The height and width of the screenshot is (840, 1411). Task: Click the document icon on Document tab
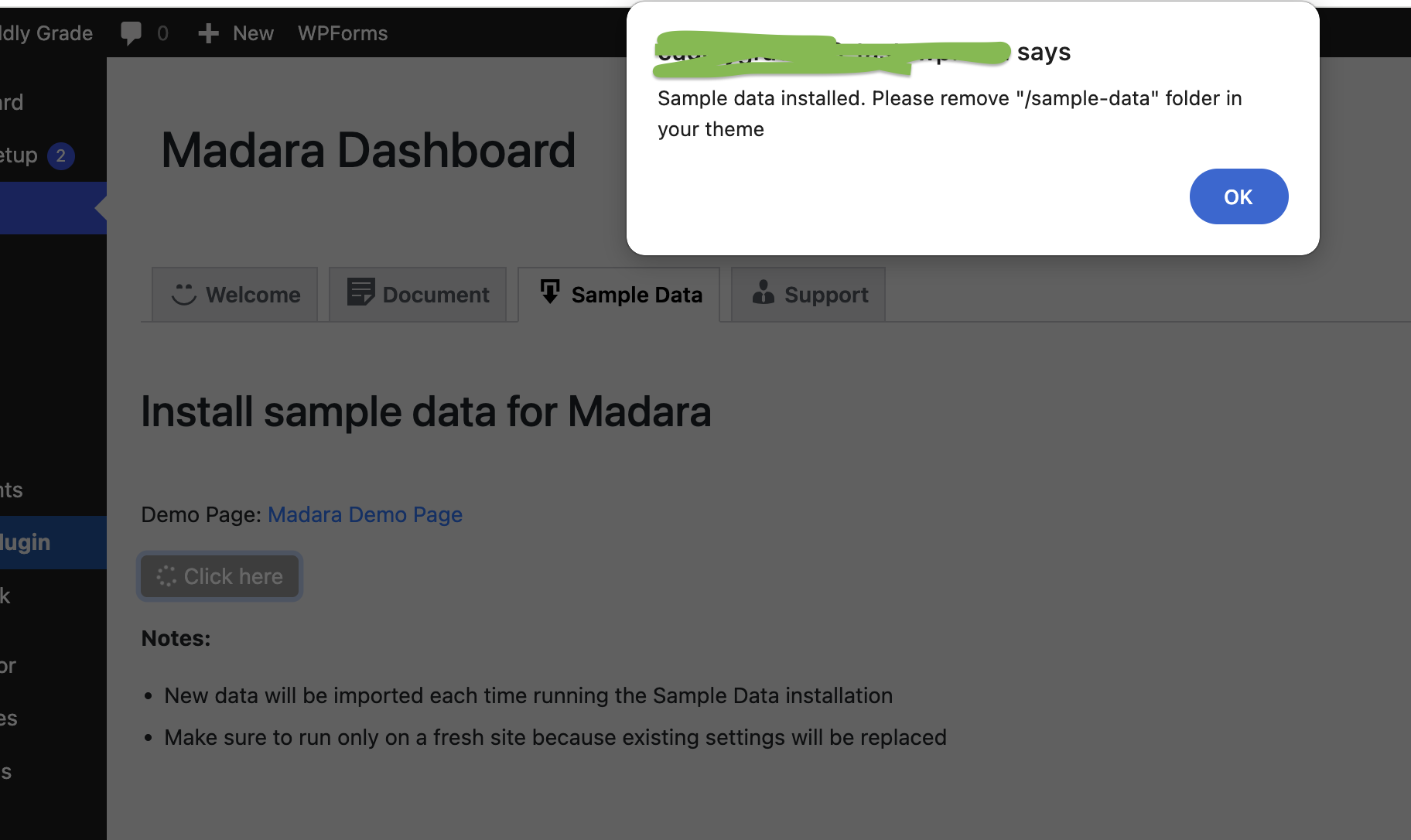coord(360,292)
